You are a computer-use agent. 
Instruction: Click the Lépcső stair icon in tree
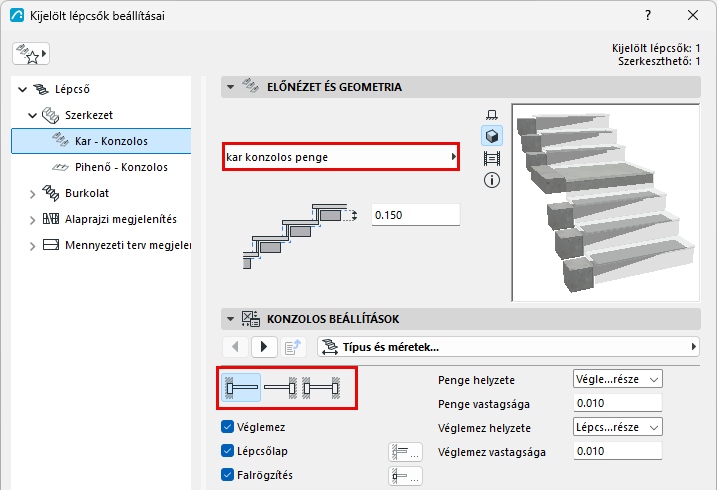point(41,89)
